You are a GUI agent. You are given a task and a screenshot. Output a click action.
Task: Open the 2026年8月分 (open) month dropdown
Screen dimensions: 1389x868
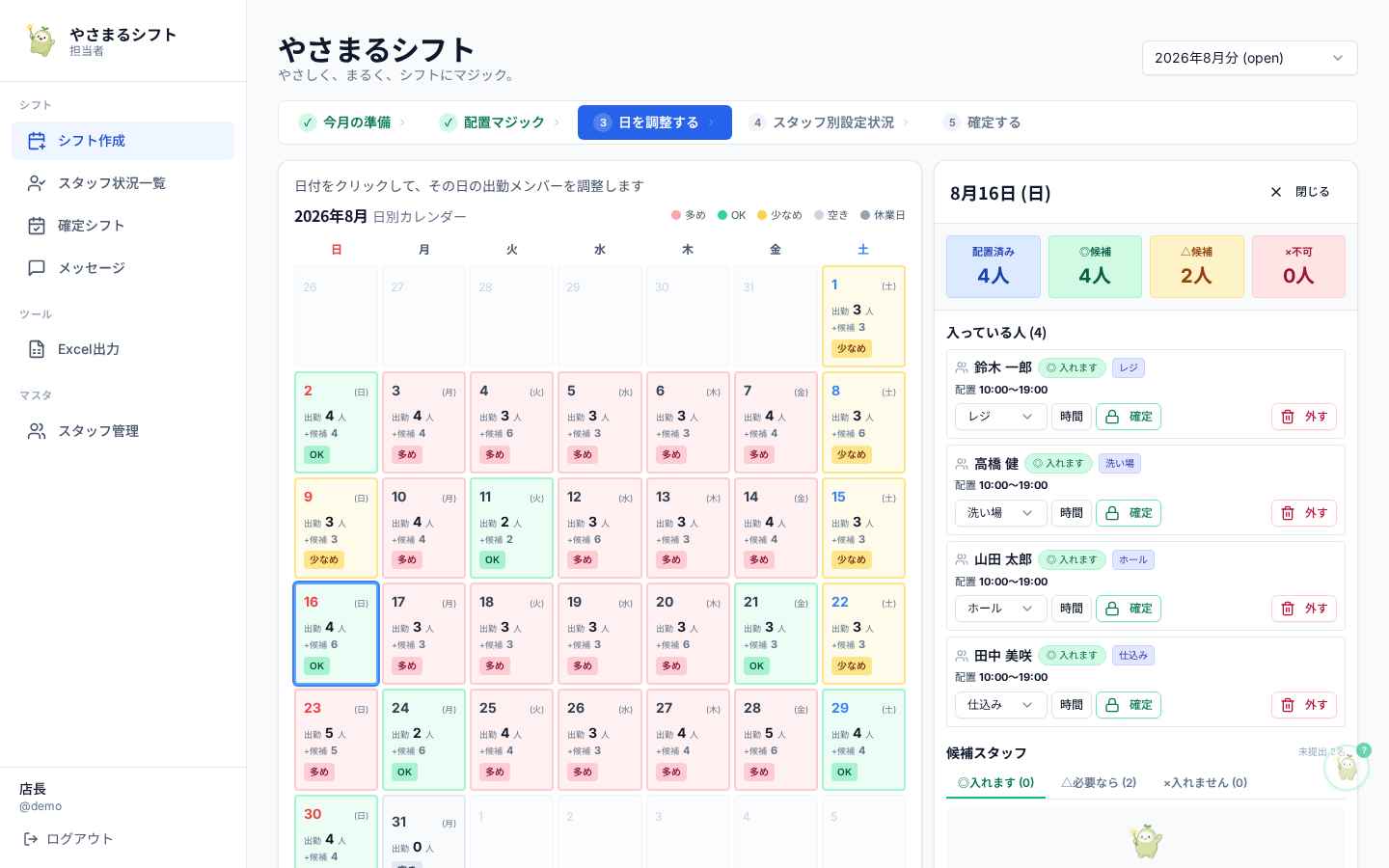point(1250,58)
